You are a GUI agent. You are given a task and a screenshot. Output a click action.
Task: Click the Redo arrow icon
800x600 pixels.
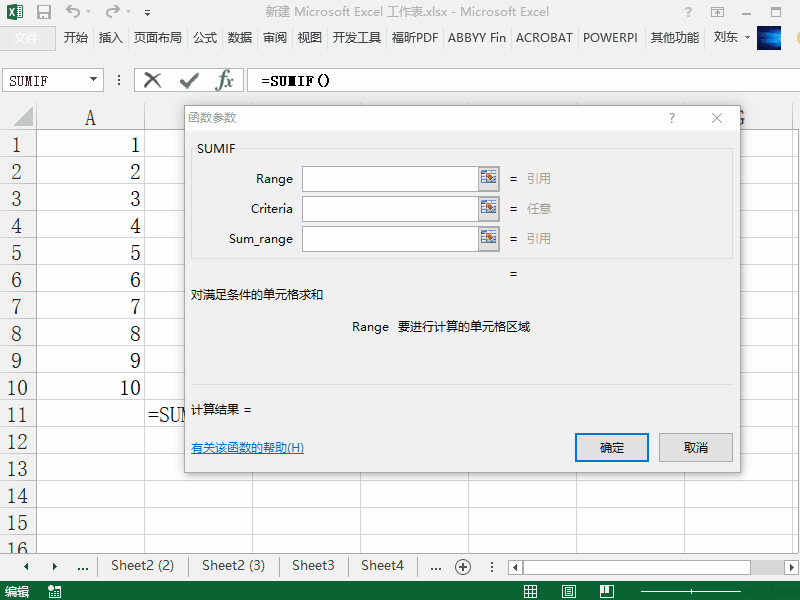click(113, 13)
